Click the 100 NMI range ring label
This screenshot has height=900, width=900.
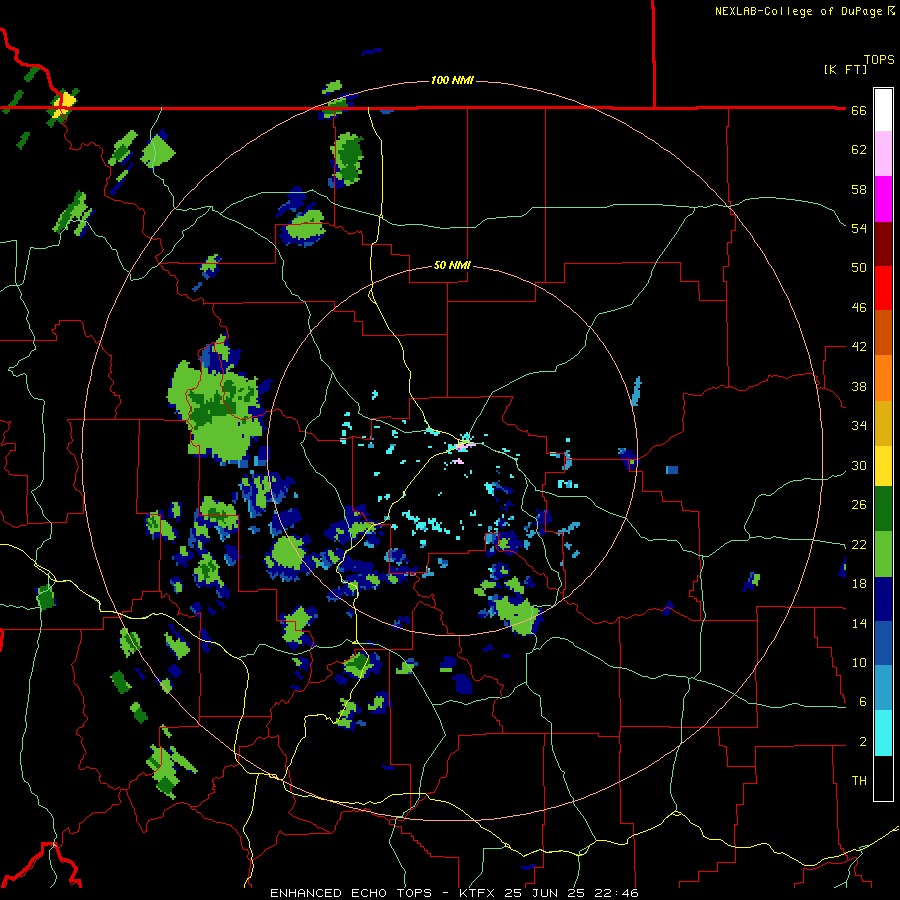452,80
